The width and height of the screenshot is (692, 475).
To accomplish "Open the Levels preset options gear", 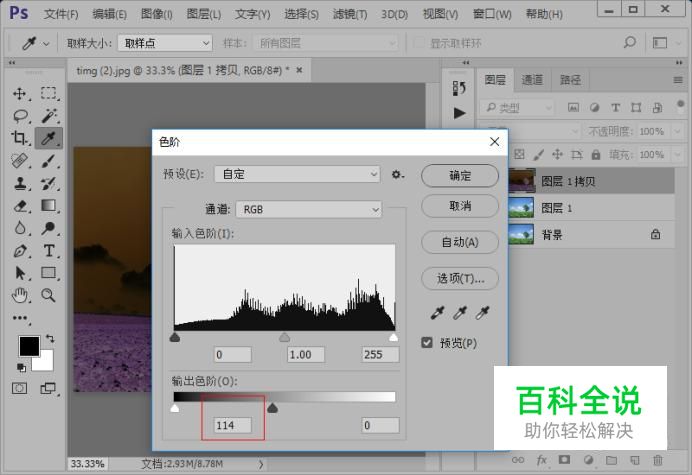I will click(397, 174).
